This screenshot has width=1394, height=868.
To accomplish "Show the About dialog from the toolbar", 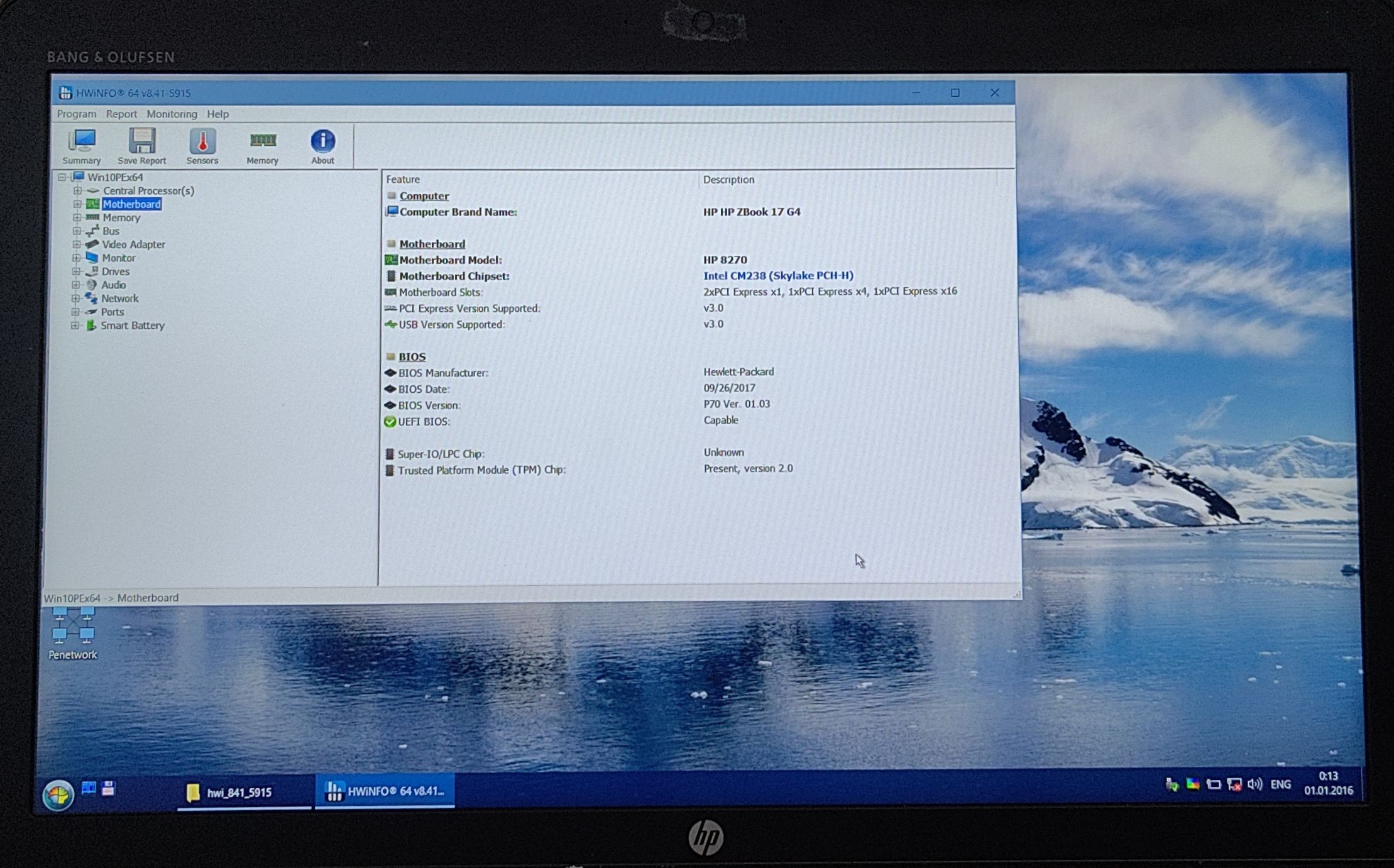I will click(323, 146).
